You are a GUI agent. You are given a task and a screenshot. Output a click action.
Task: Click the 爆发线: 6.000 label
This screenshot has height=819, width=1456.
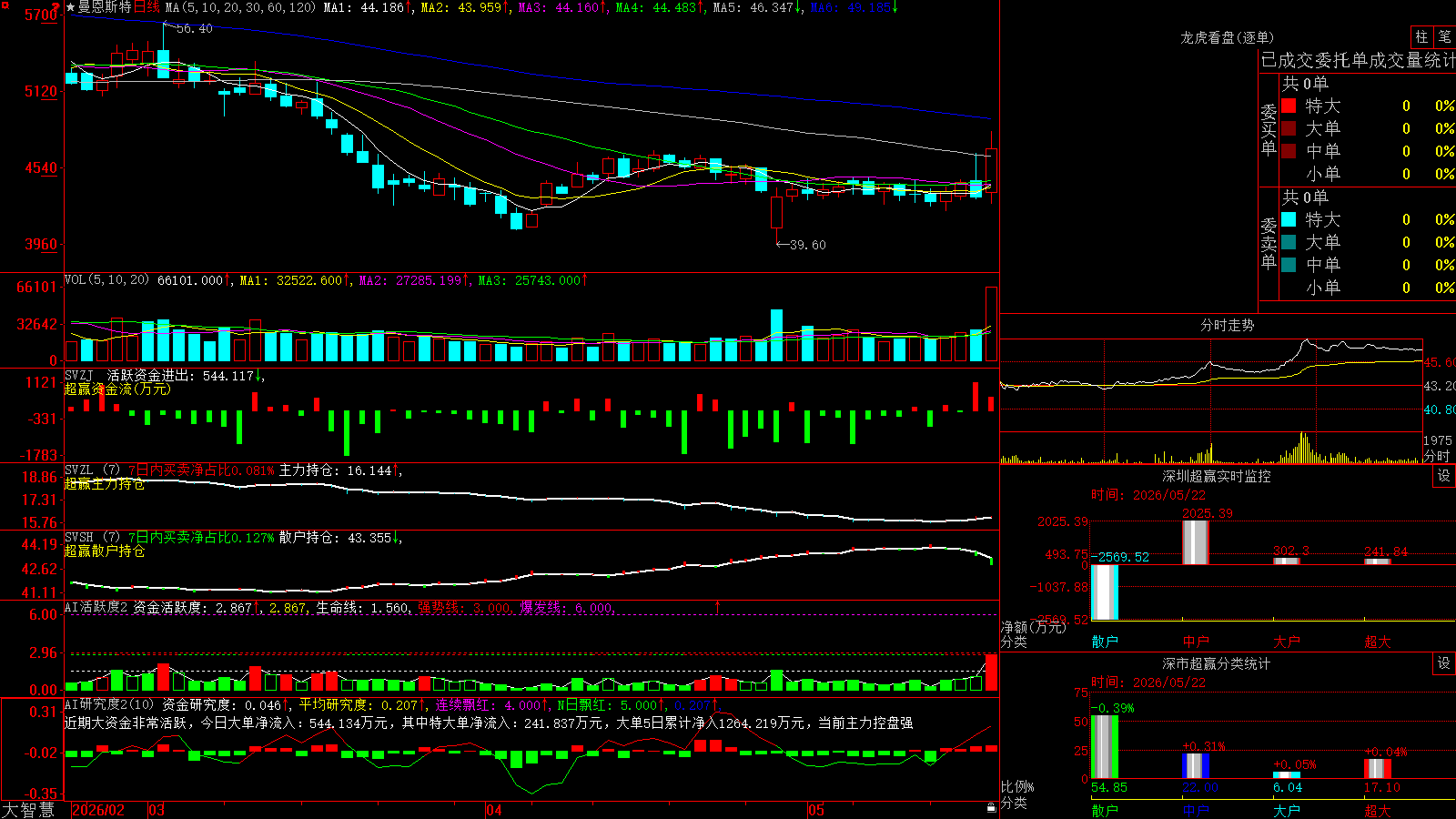(x=566, y=607)
